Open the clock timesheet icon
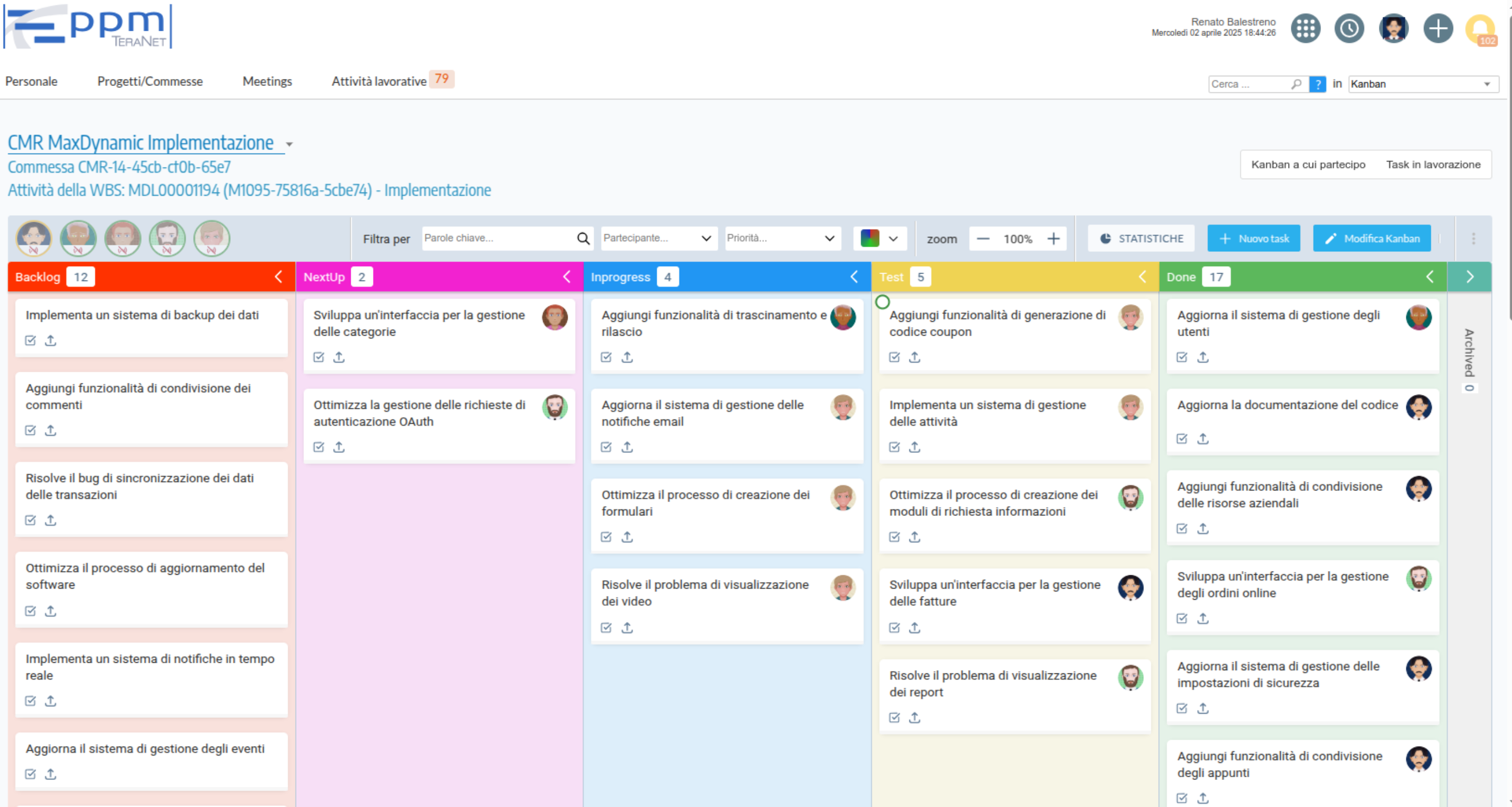This screenshot has height=807, width=1512. (1350, 28)
